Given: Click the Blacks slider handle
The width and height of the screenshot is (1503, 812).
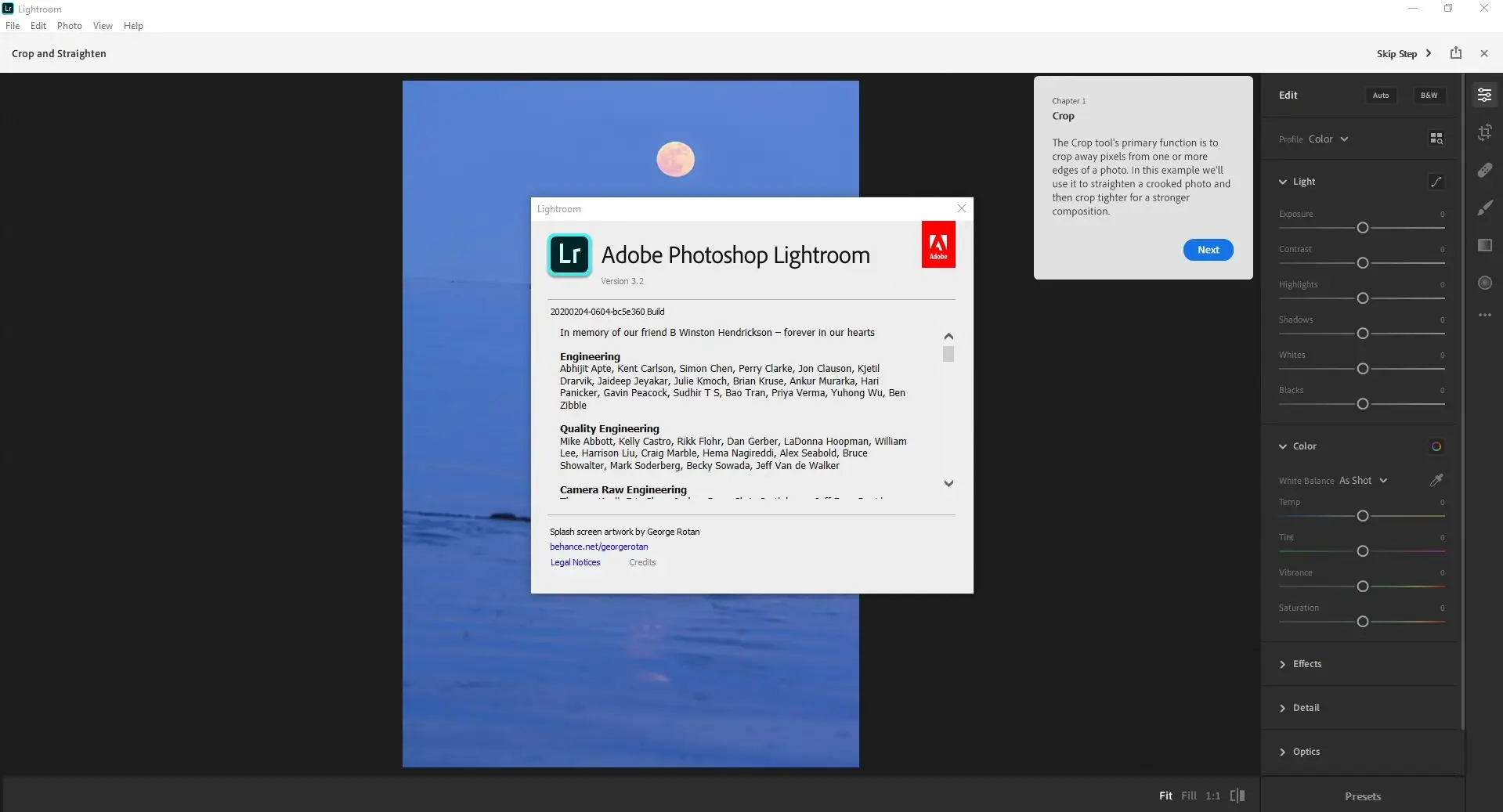Looking at the screenshot, I should pos(1362,404).
